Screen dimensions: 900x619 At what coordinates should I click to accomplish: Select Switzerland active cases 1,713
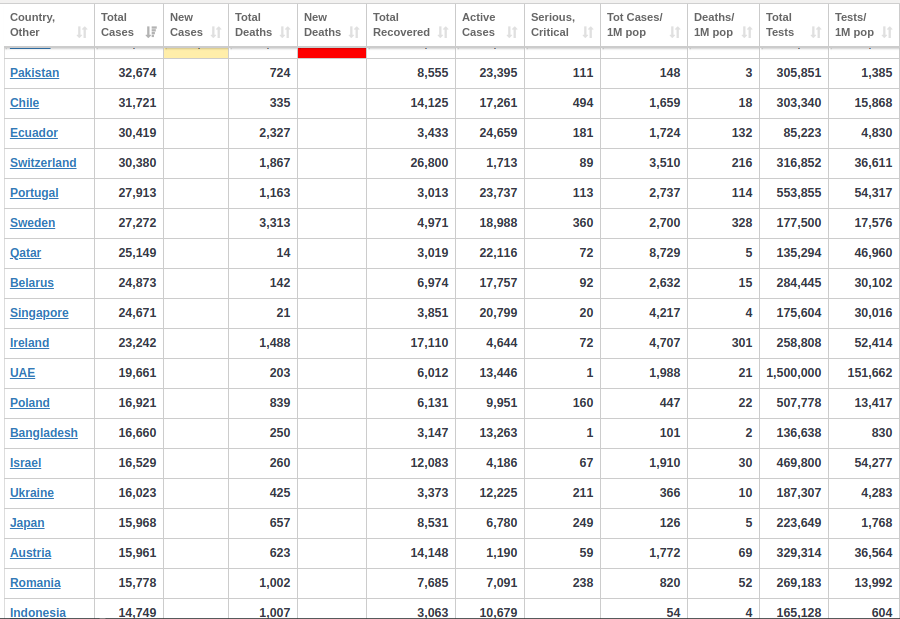pos(502,163)
